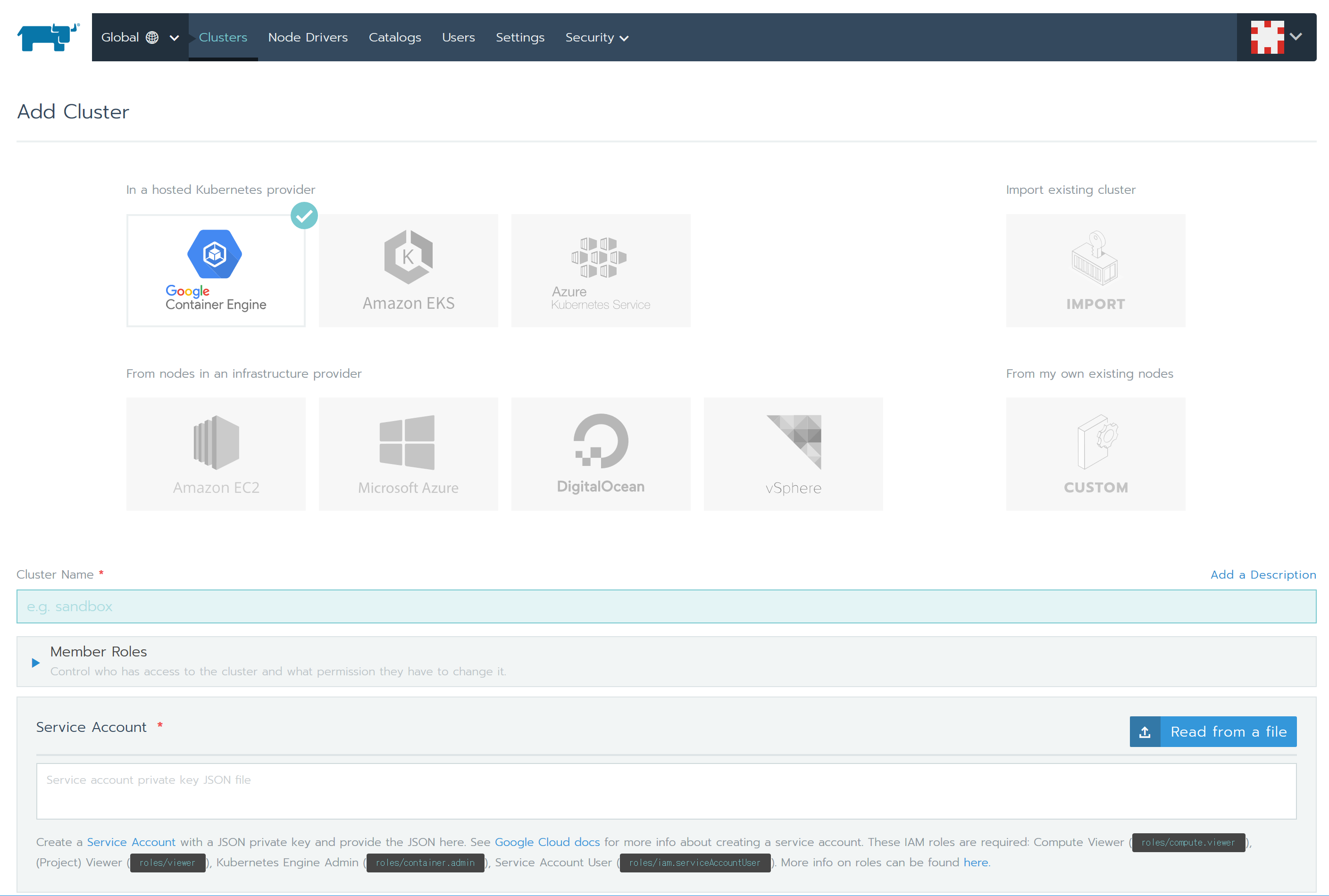Choose the Azure Kubernetes Service tile

coord(600,270)
